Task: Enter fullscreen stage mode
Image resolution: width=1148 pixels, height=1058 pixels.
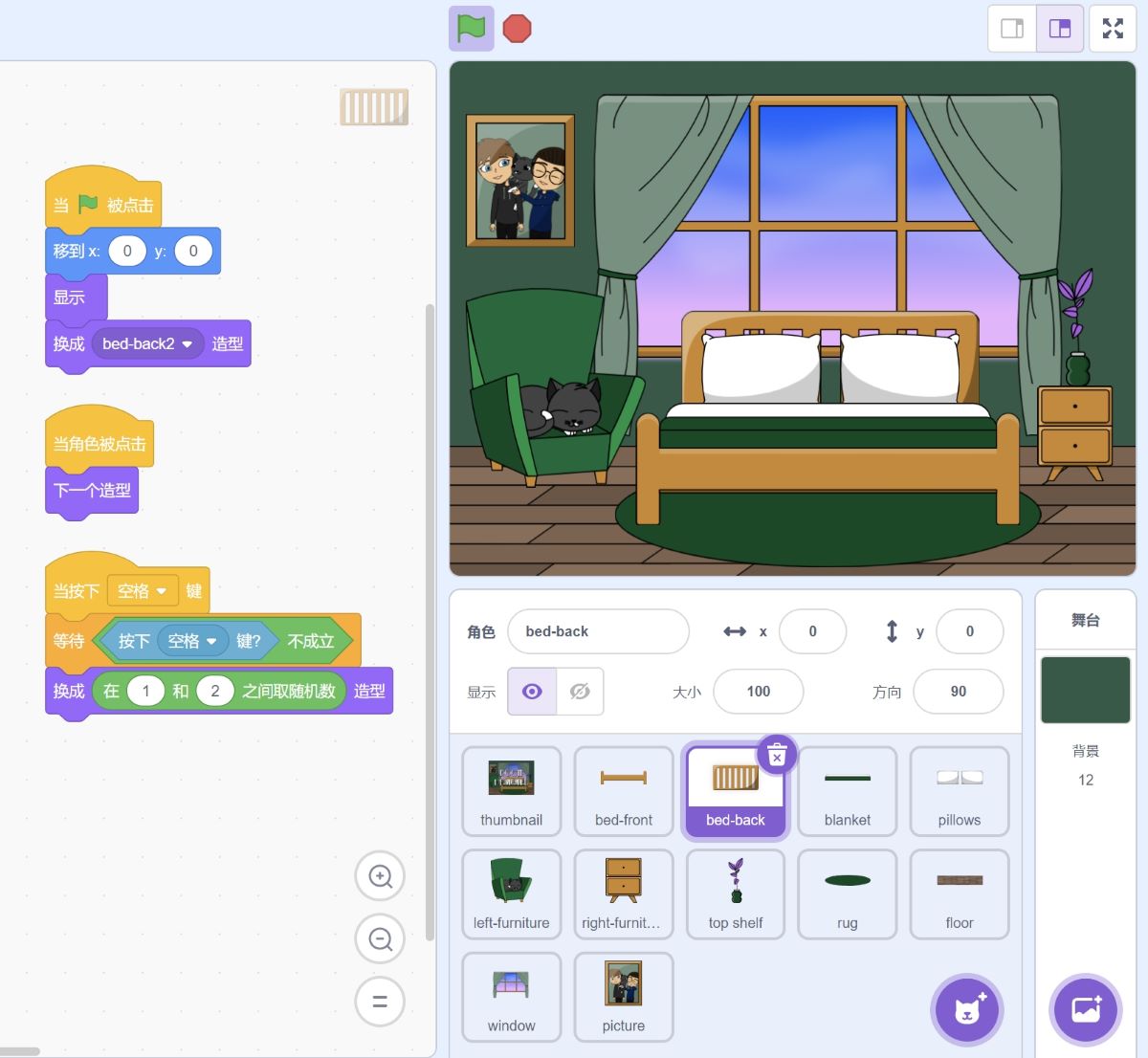Action: tap(1112, 28)
